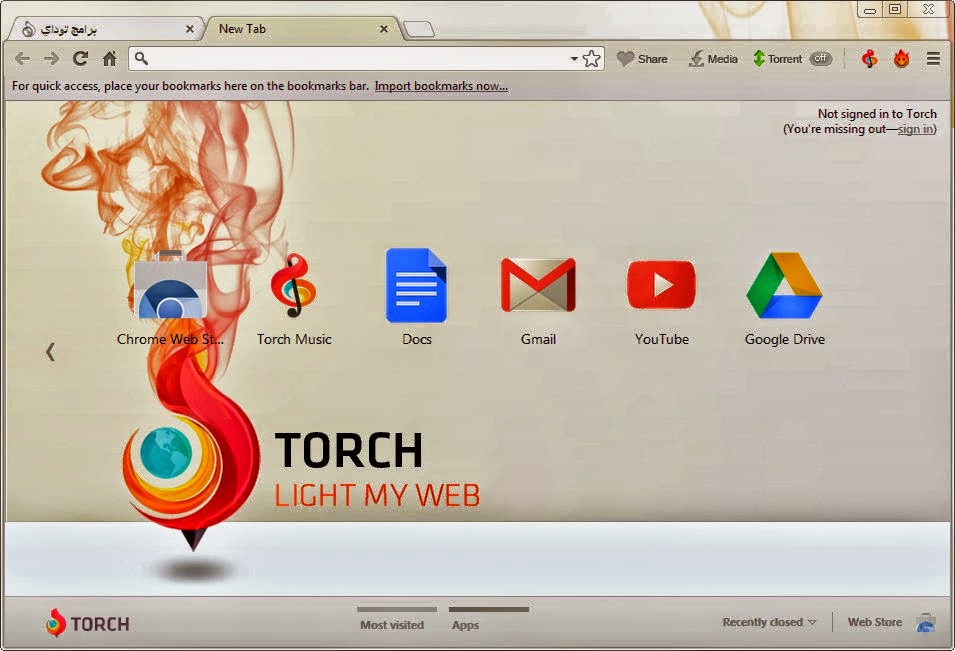Bookmark this page with the star icon
The width and height of the screenshot is (955, 651).
(x=591, y=58)
